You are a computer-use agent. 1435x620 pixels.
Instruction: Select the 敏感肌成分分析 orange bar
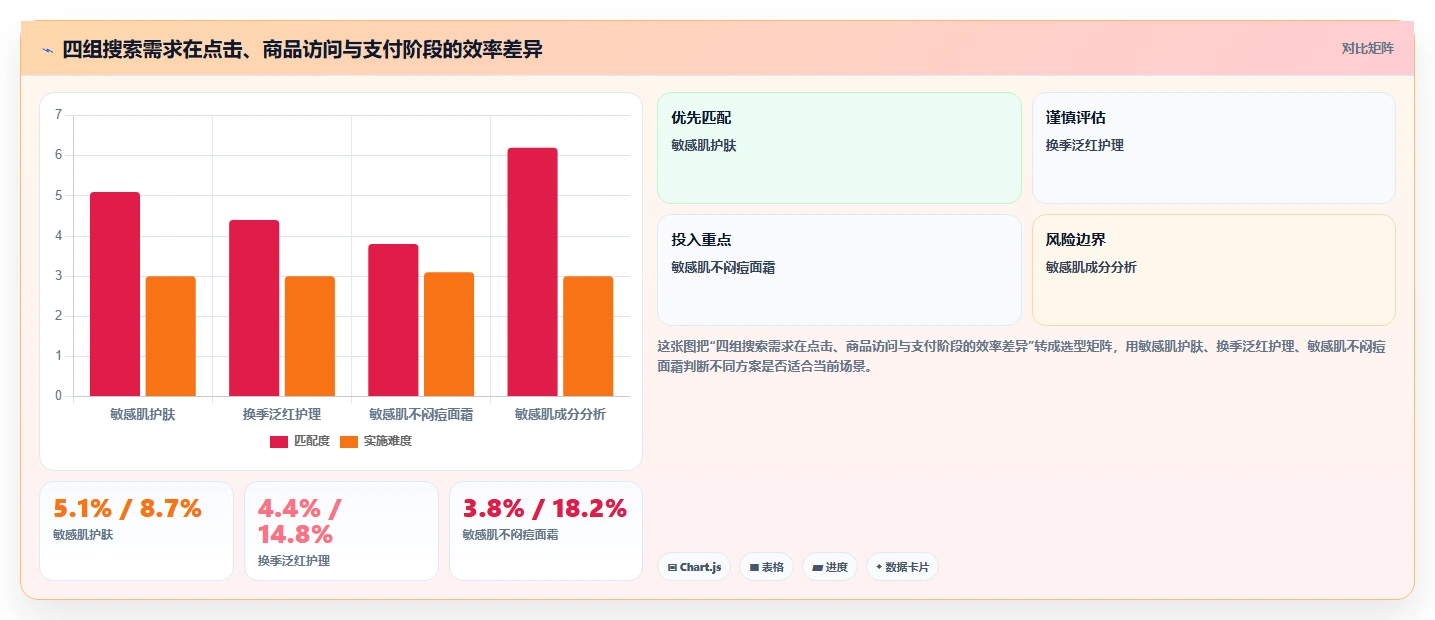(588, 336)
